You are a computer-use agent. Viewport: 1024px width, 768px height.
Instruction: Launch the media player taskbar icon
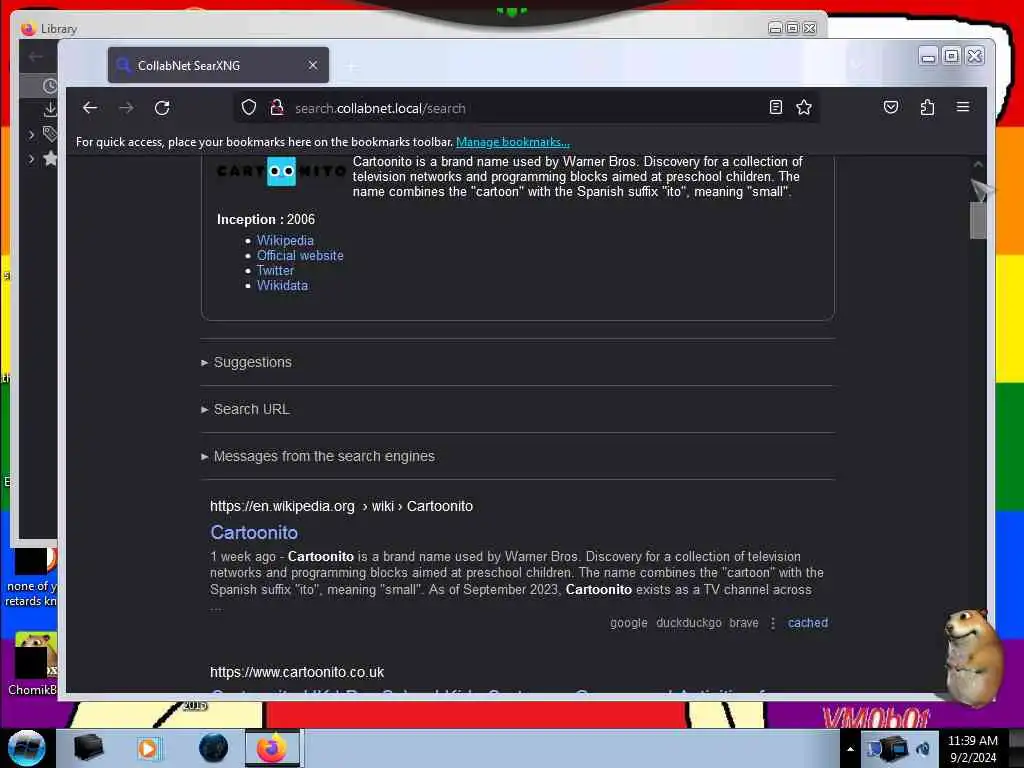148,748
